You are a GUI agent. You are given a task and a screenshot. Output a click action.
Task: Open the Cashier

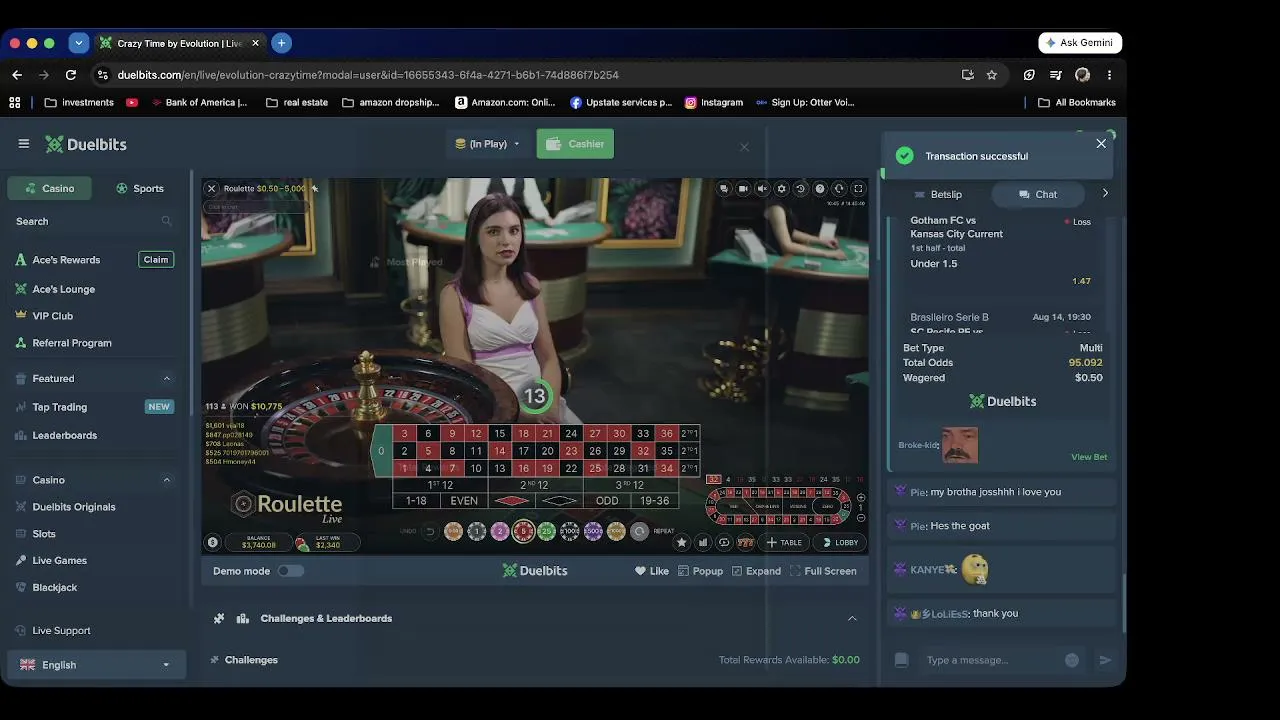pyautogui.click(x=575, y=144)
